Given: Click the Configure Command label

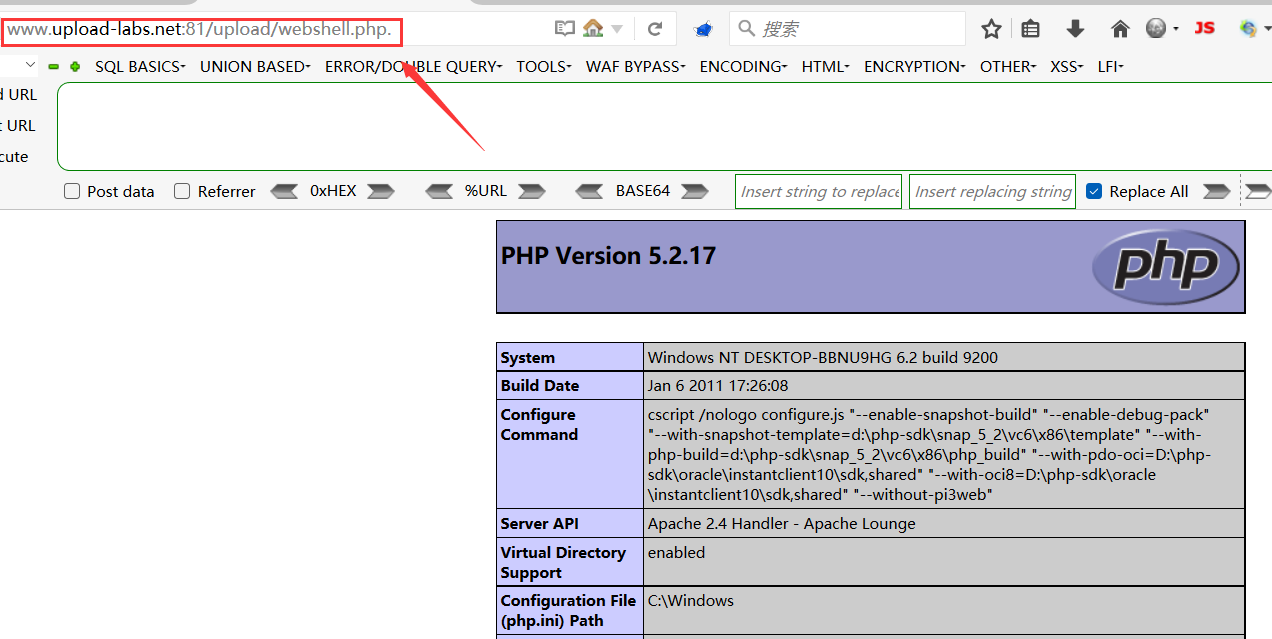Looking at the screenshot, I should point(539,424).
